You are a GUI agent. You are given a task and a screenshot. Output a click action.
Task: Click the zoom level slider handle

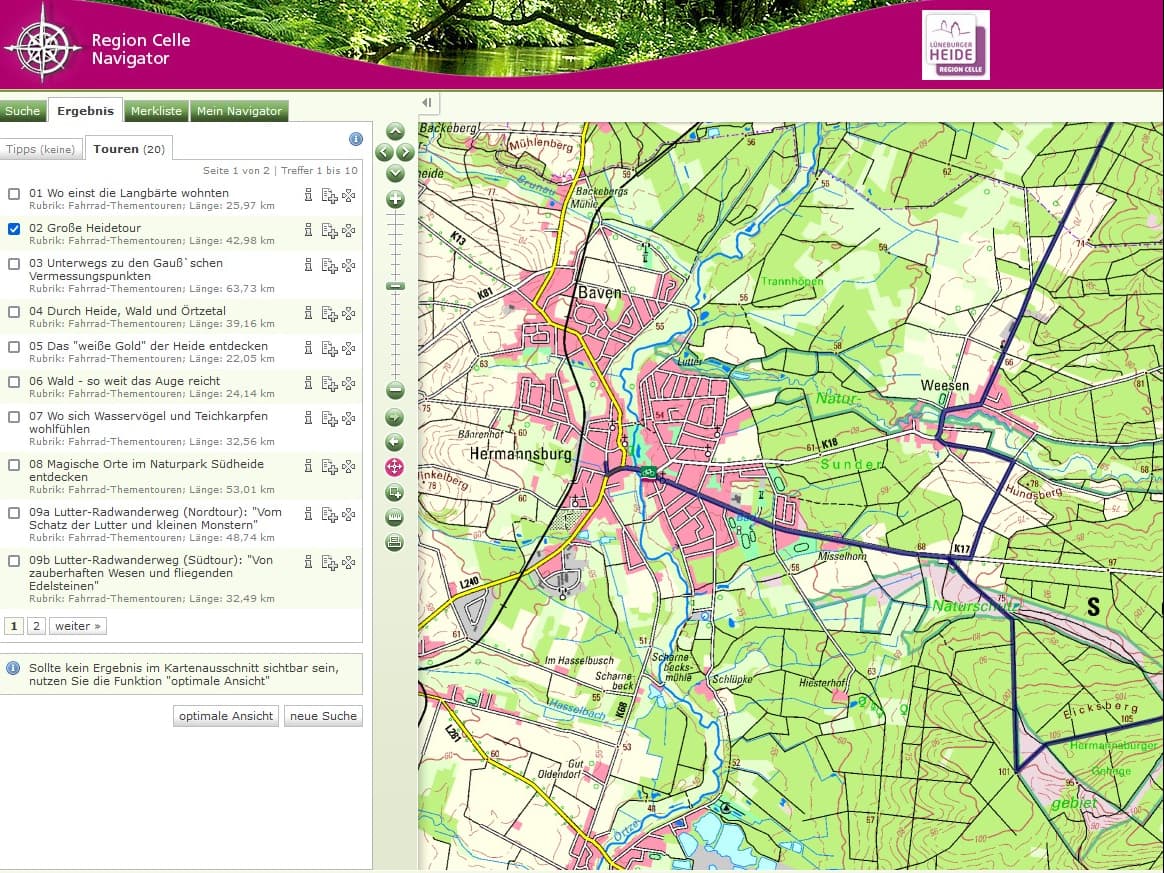395,286
